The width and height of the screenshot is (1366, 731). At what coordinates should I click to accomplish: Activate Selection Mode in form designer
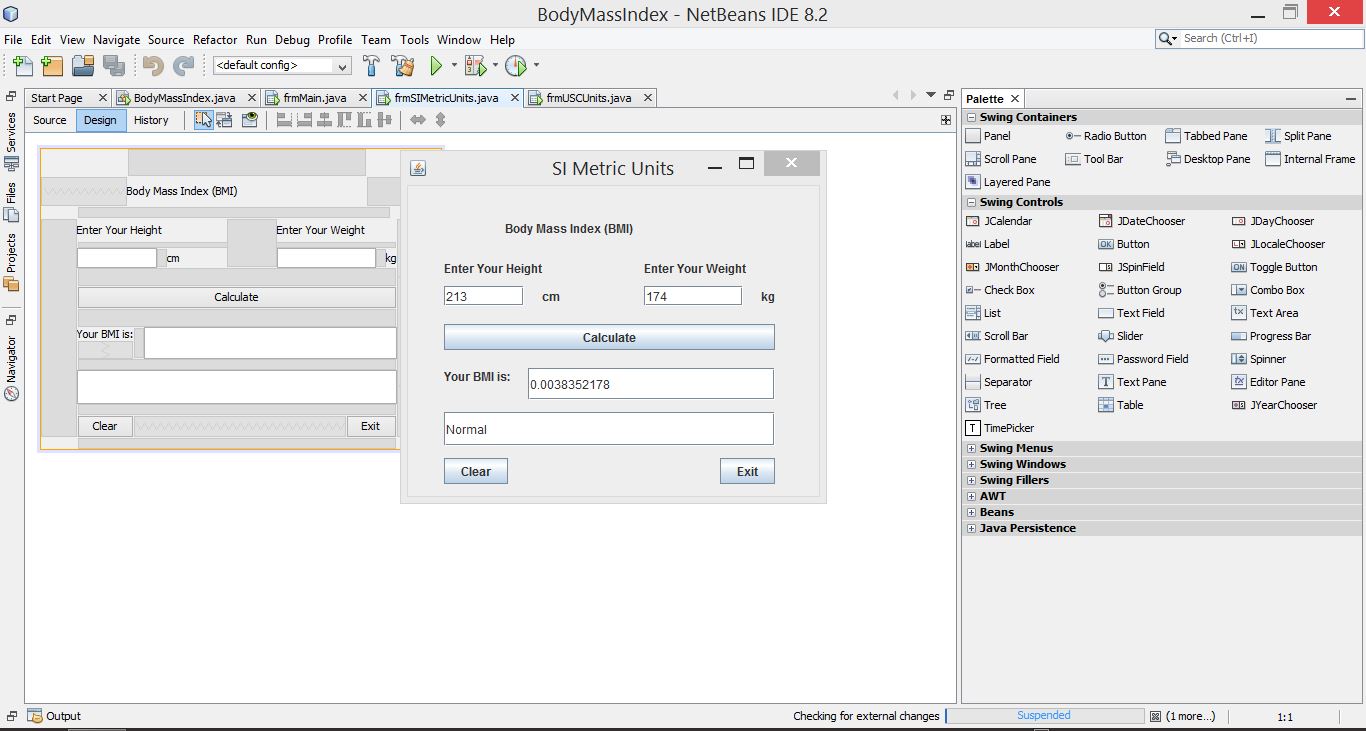click(x=204, y=120)
